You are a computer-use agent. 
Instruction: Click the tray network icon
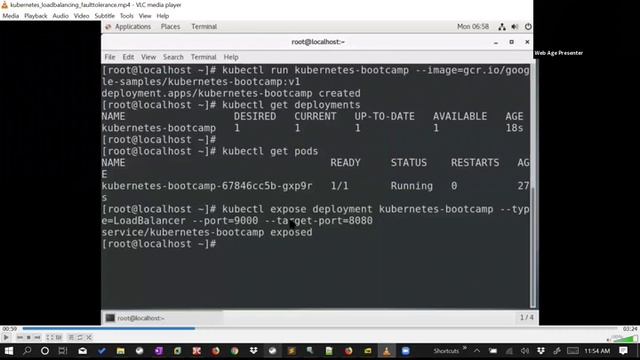click(509, 351)
